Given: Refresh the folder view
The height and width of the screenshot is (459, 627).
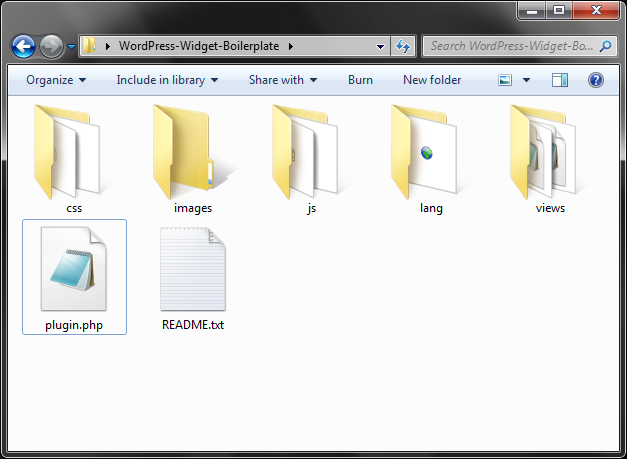Looking at the screenshot, I should pos(403,46).
